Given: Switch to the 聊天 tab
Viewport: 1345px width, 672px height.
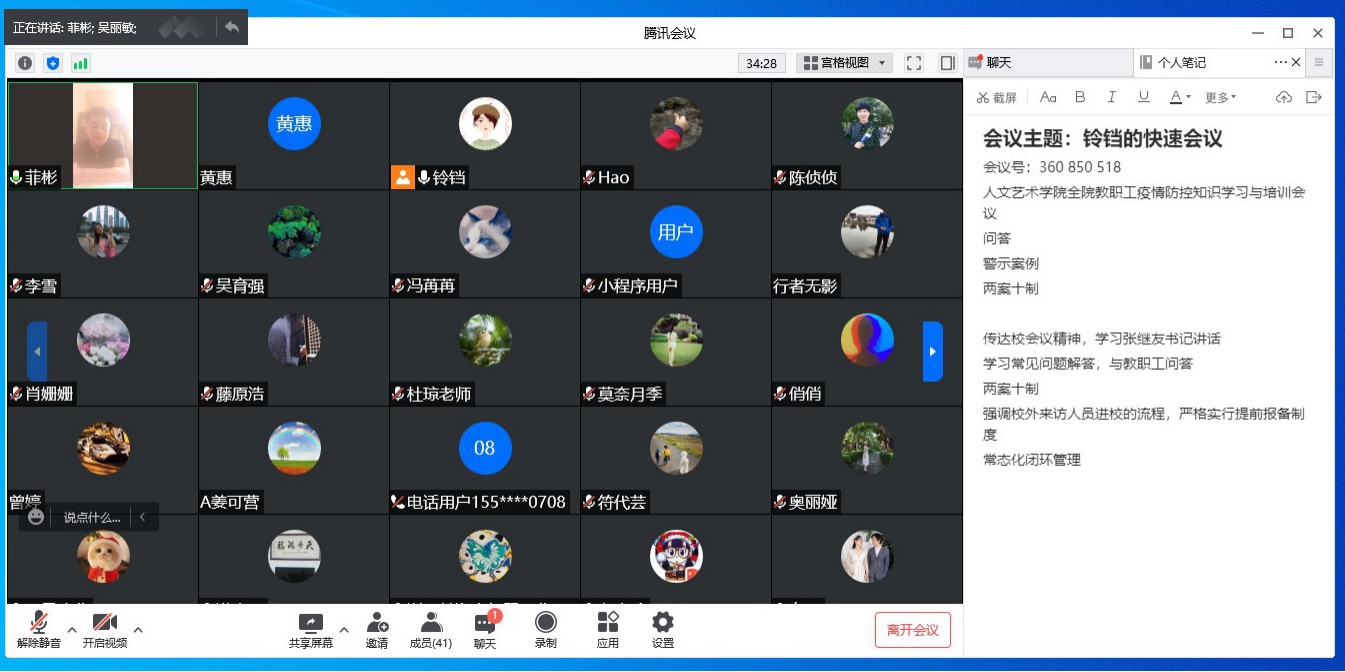Looking at the screenshot, I should pyautogui.click(x=998, y=62).
